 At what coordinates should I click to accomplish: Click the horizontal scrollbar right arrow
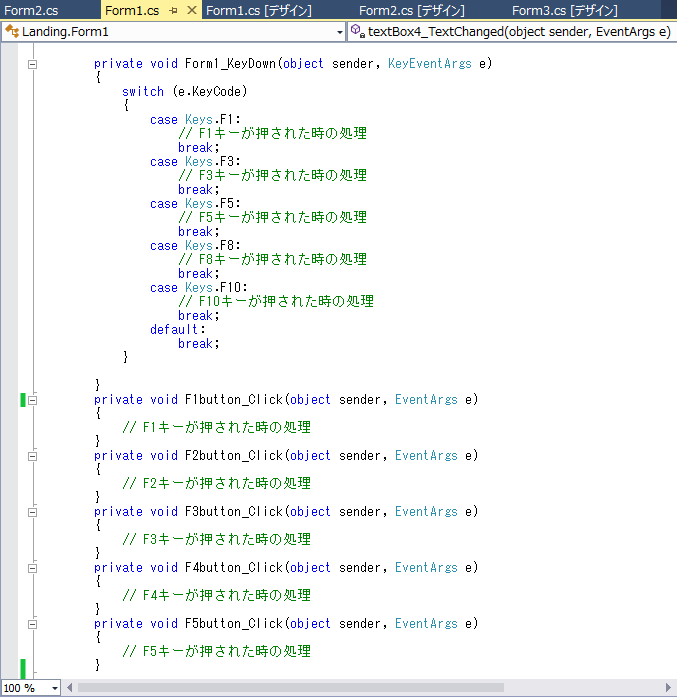point(668,688)
